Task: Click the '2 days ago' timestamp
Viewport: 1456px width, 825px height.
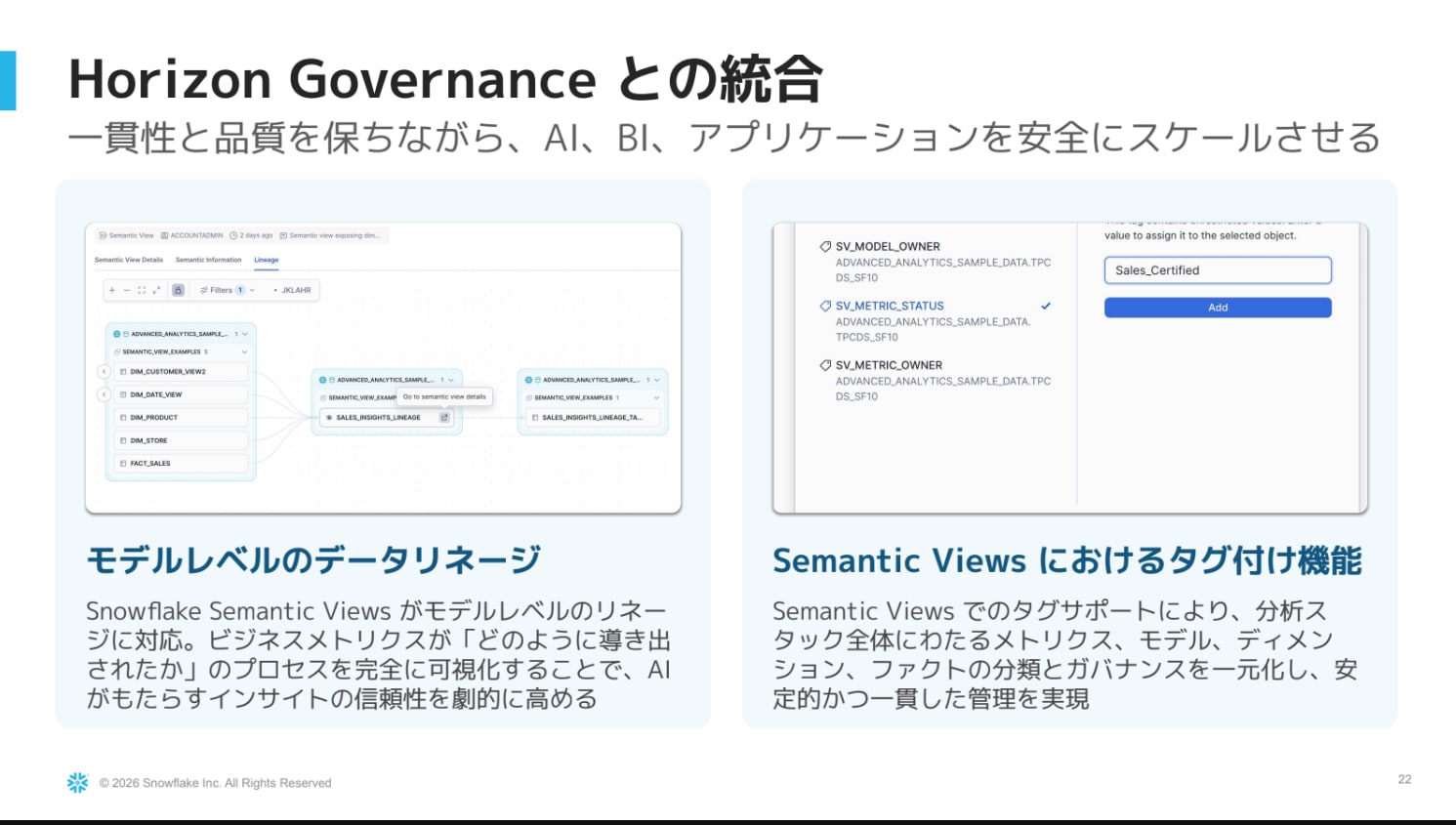Action: click(x=252, y=235)
